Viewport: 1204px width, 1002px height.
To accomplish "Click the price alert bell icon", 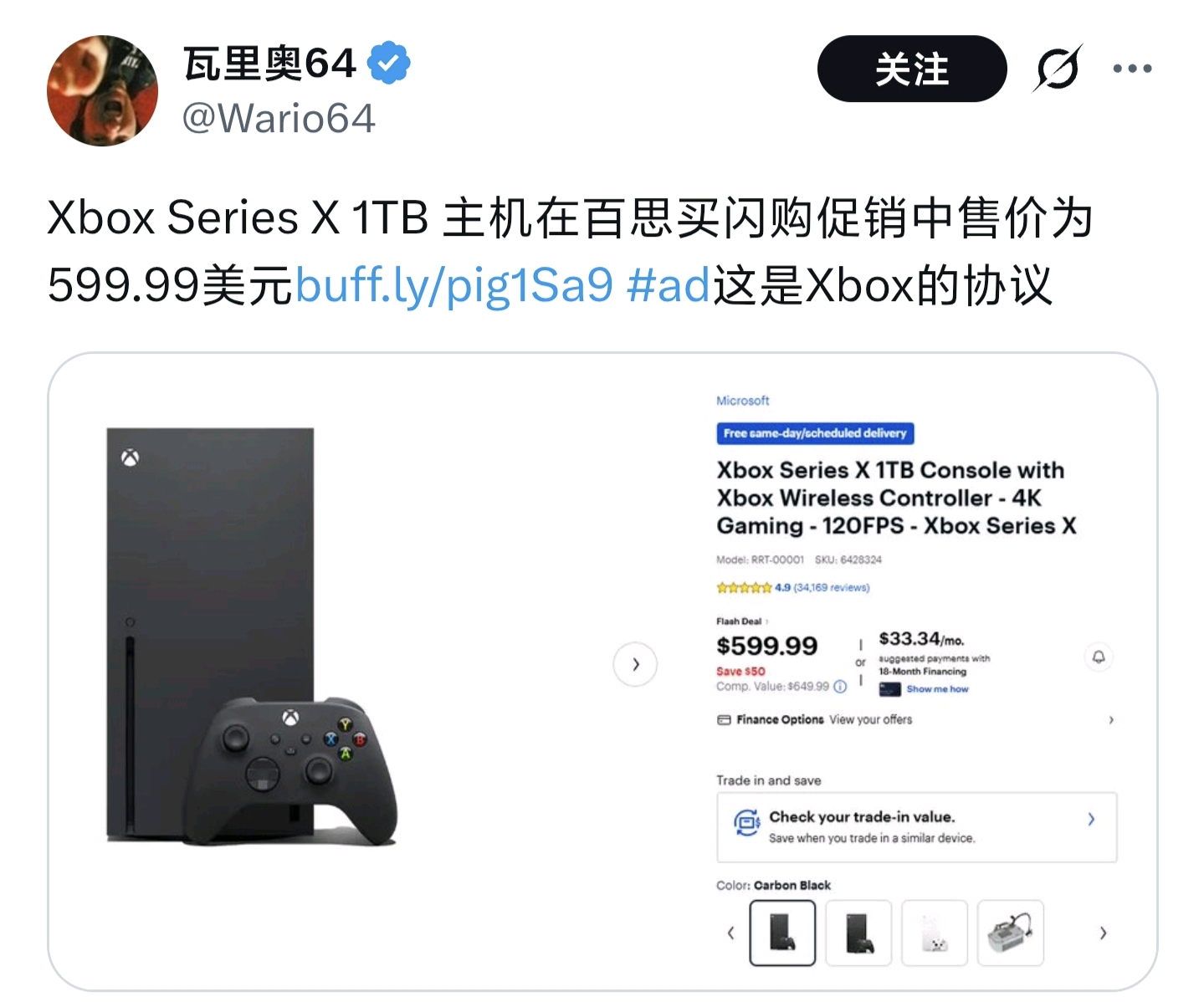I will [x=1099, y=657].
